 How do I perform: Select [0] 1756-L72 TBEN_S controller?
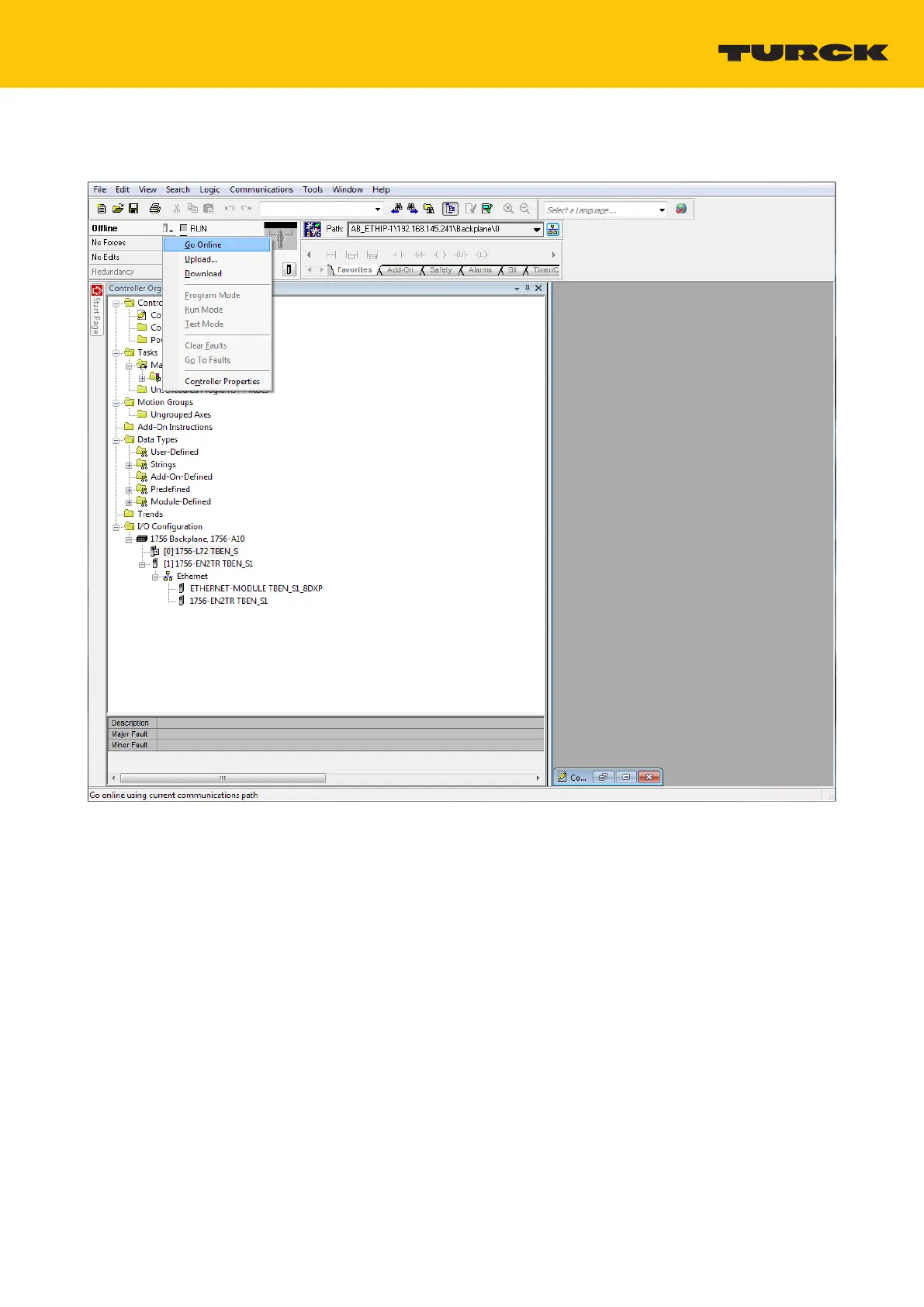tap(200, 552)
